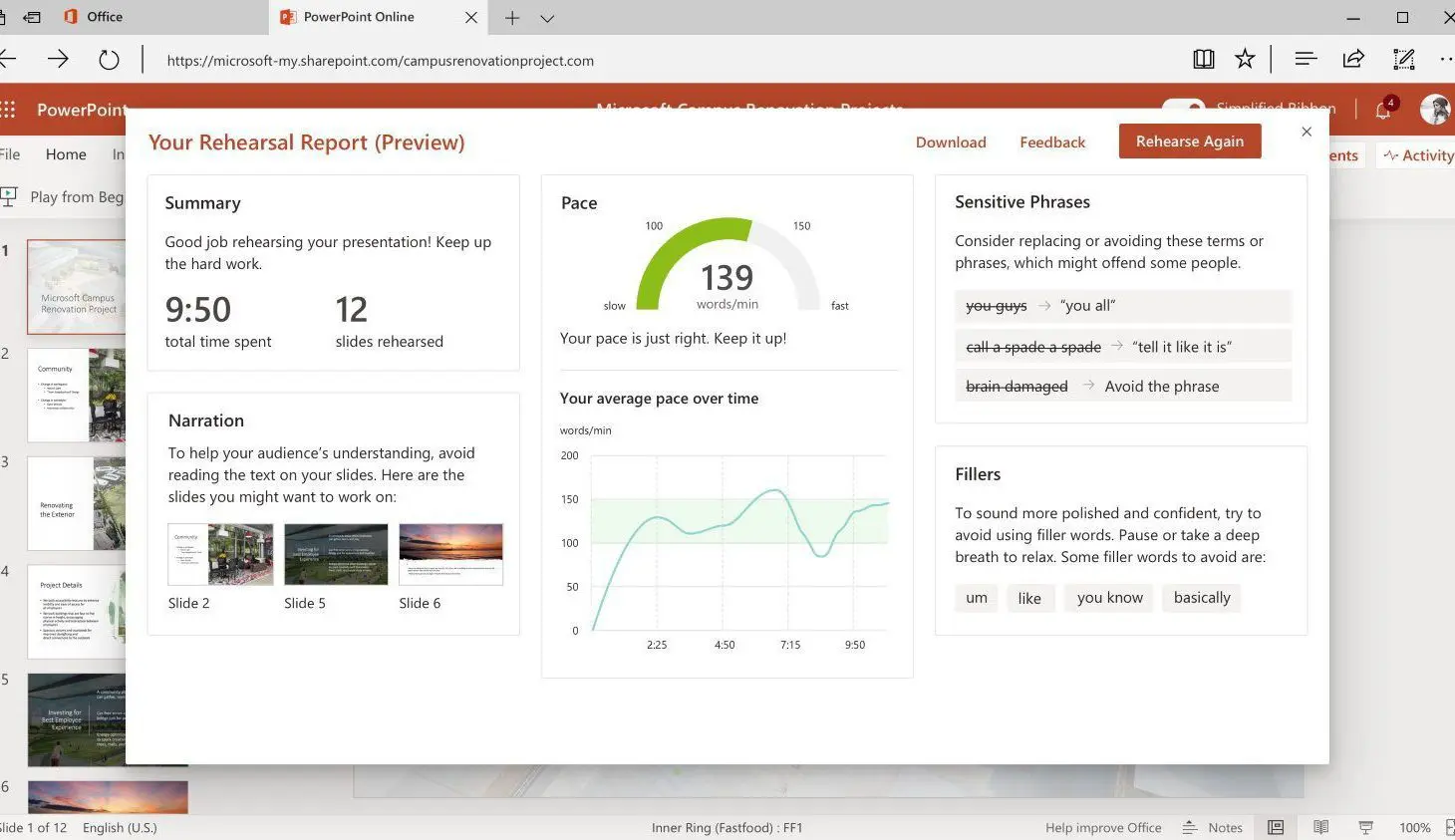Switch to Reading view icon
The image size is (1455, 840).
pyautogui.click(x=1321, y=827)
